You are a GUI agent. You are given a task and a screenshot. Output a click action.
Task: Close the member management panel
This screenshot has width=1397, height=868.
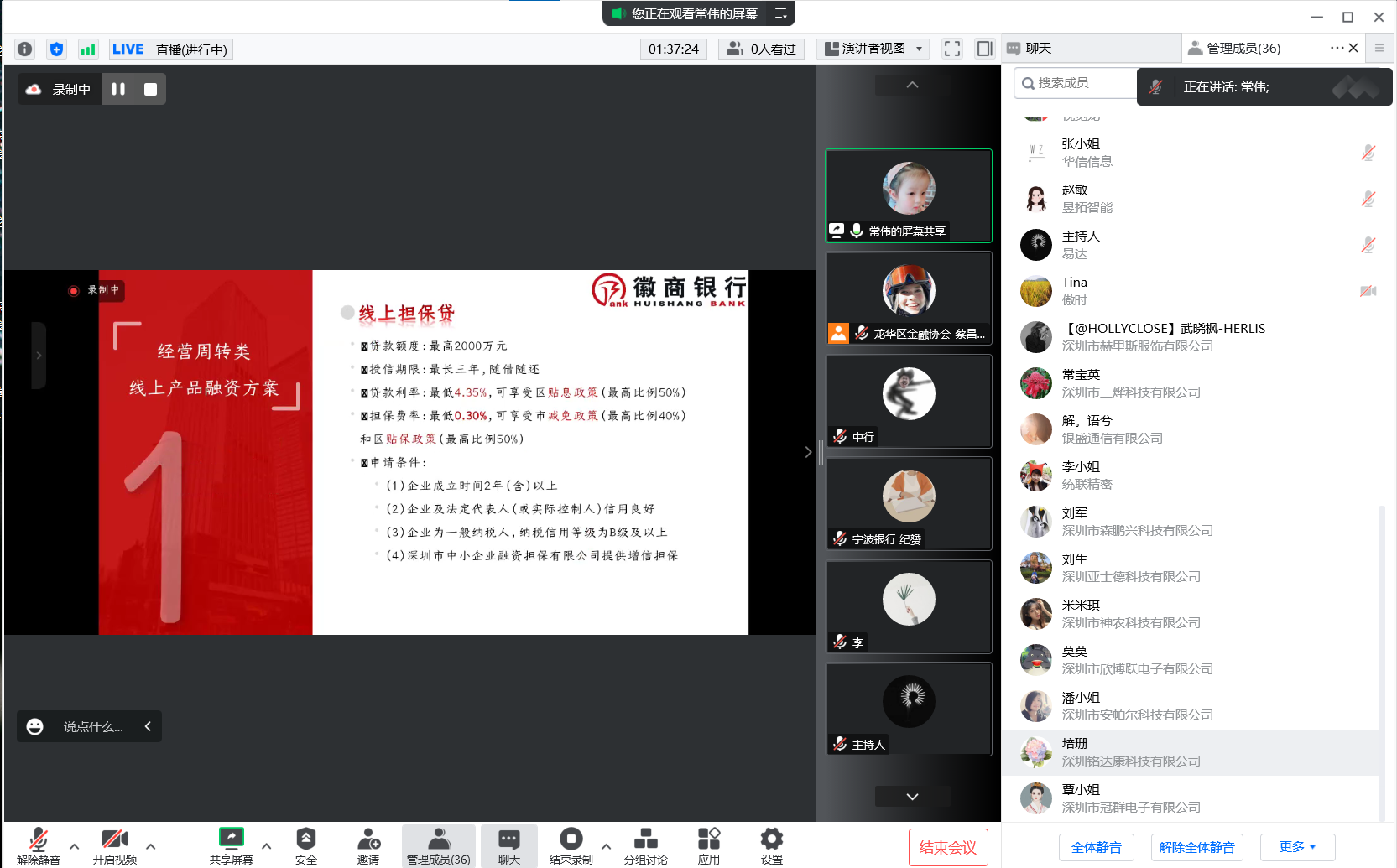coord(1353,48)
